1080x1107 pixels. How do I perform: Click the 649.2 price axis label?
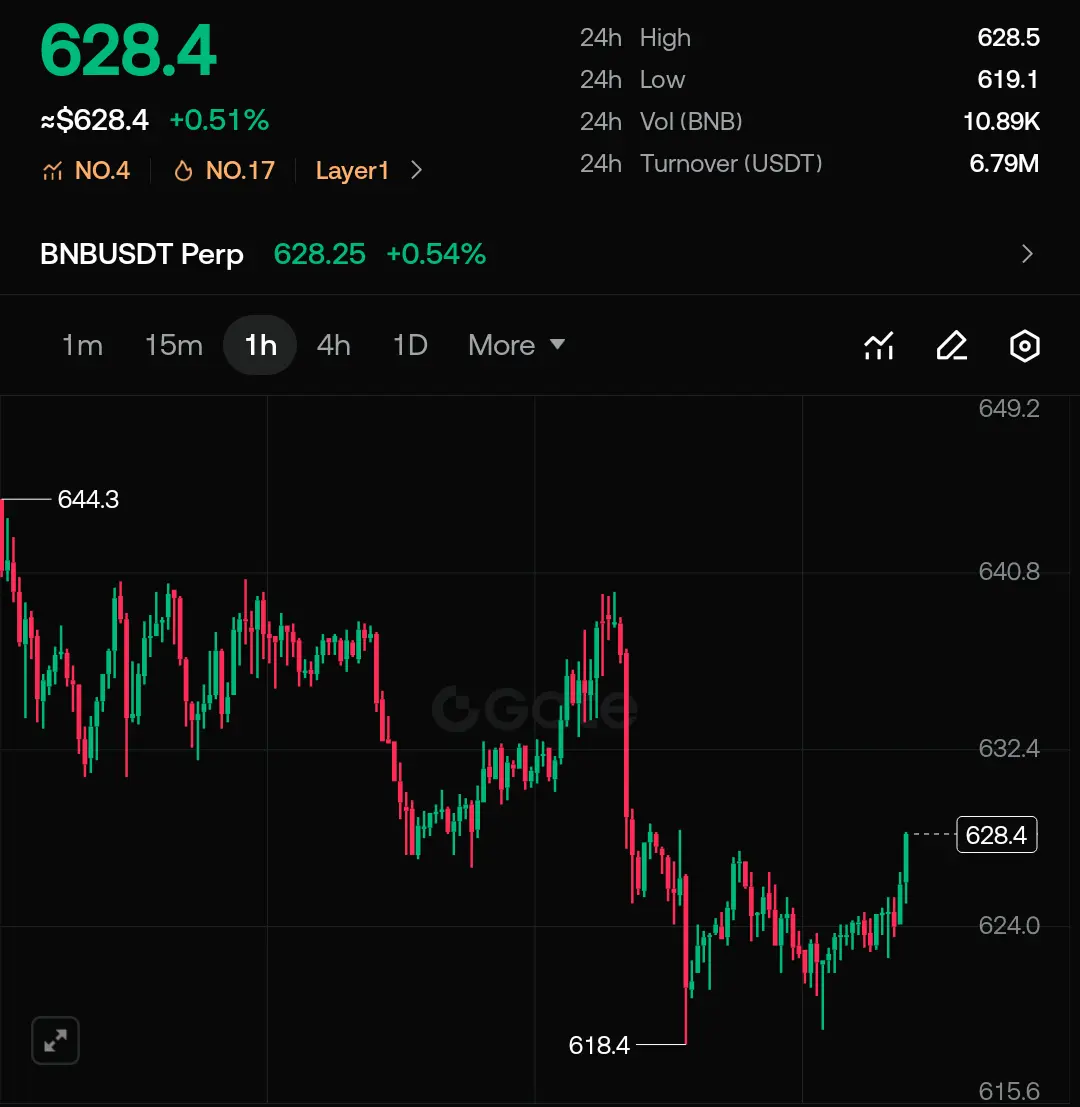pyautogui.click(x=1009, y=408)
